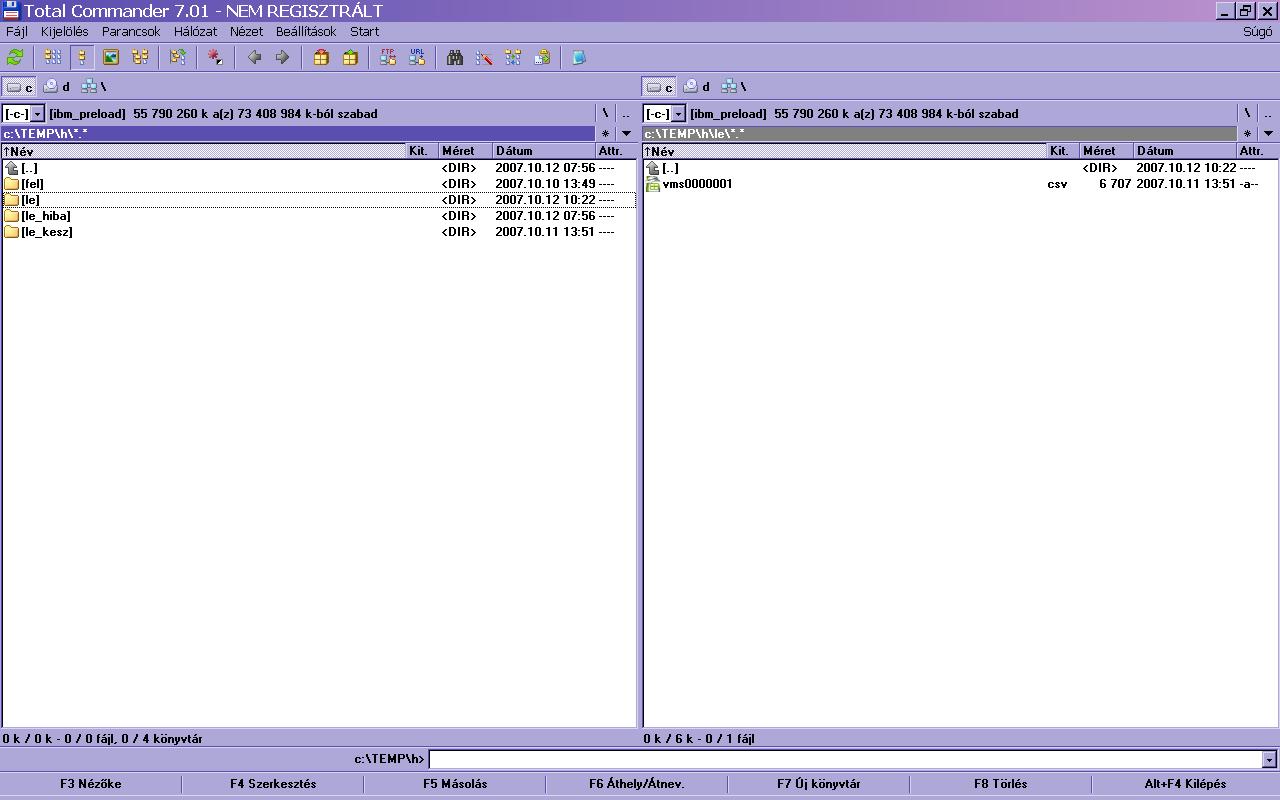The width and height of the screenshot is (1280, 800).
Task: Click the blue notepad toolbar icon
Action: pyautogui.click(x=579, y=57)
